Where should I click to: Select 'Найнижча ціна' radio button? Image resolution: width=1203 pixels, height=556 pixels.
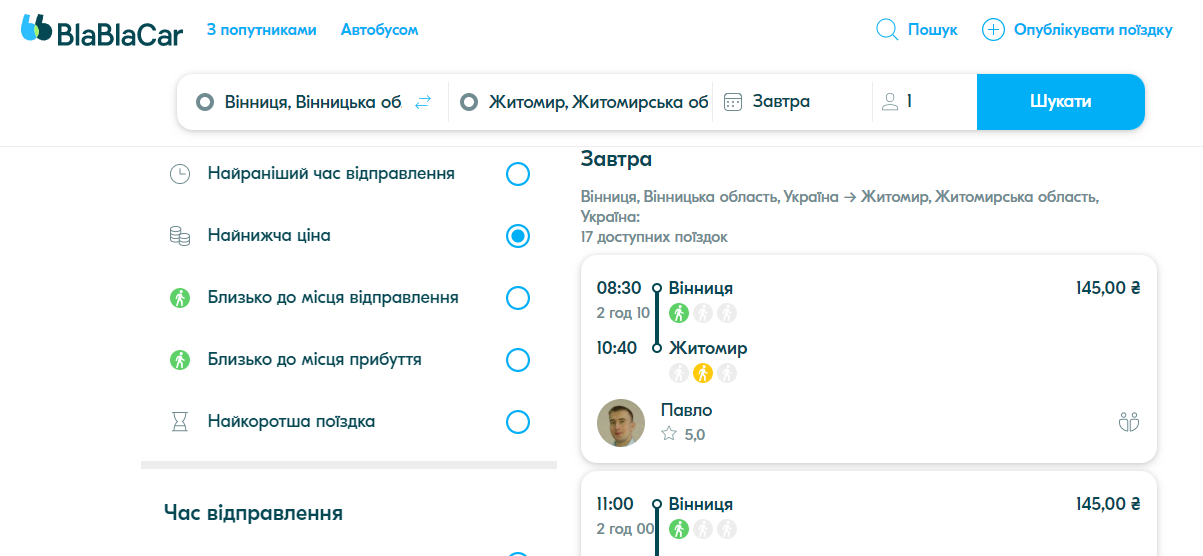pyautogui.click(x=517, y=236)
